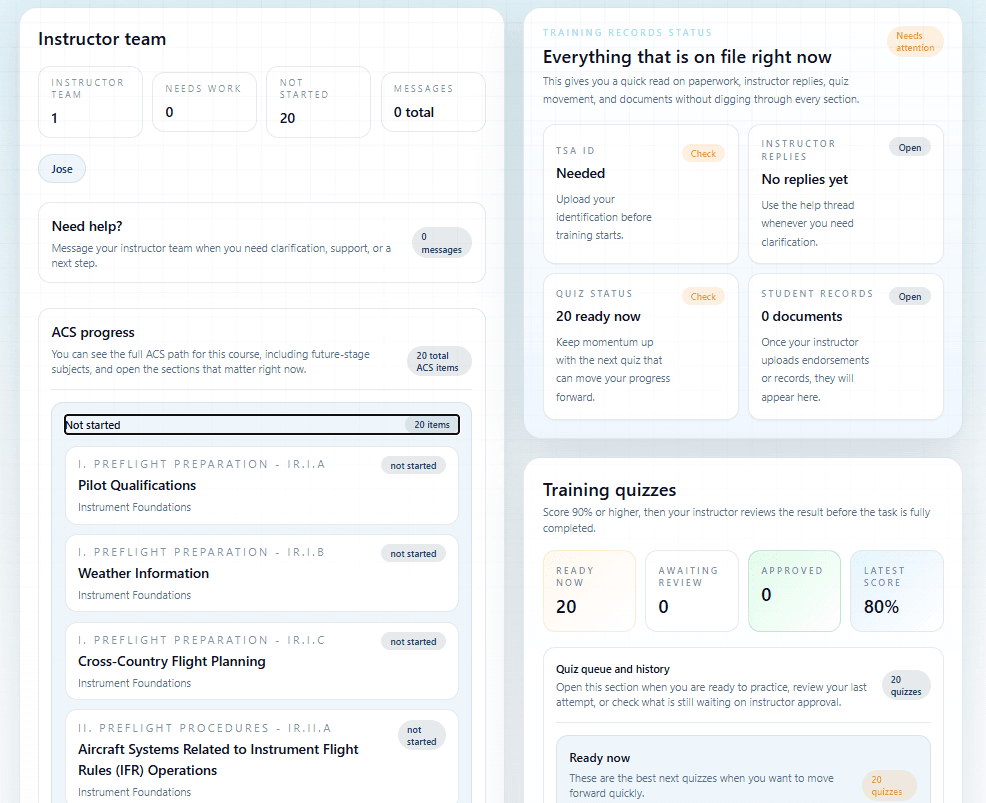Click the Approved 0 stat tile
The height and width of the screenshot is (803, 986).
click(794, 591)
